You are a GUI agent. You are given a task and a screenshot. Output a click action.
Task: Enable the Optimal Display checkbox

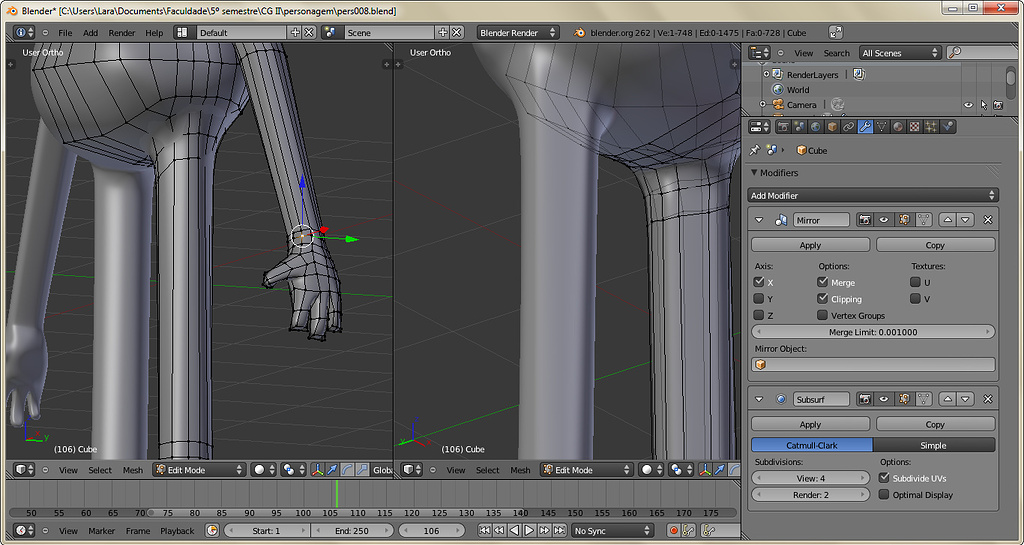(884, 494)
